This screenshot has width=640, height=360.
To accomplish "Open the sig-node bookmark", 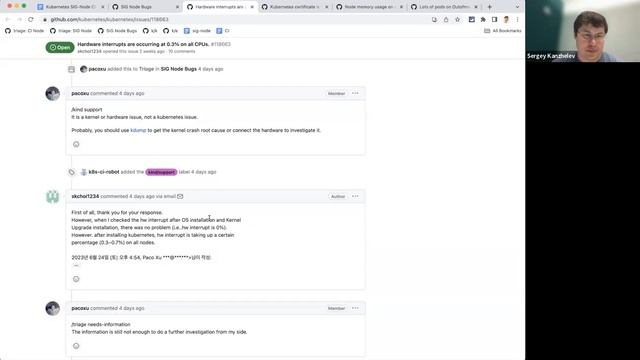I will coord(197,31).
